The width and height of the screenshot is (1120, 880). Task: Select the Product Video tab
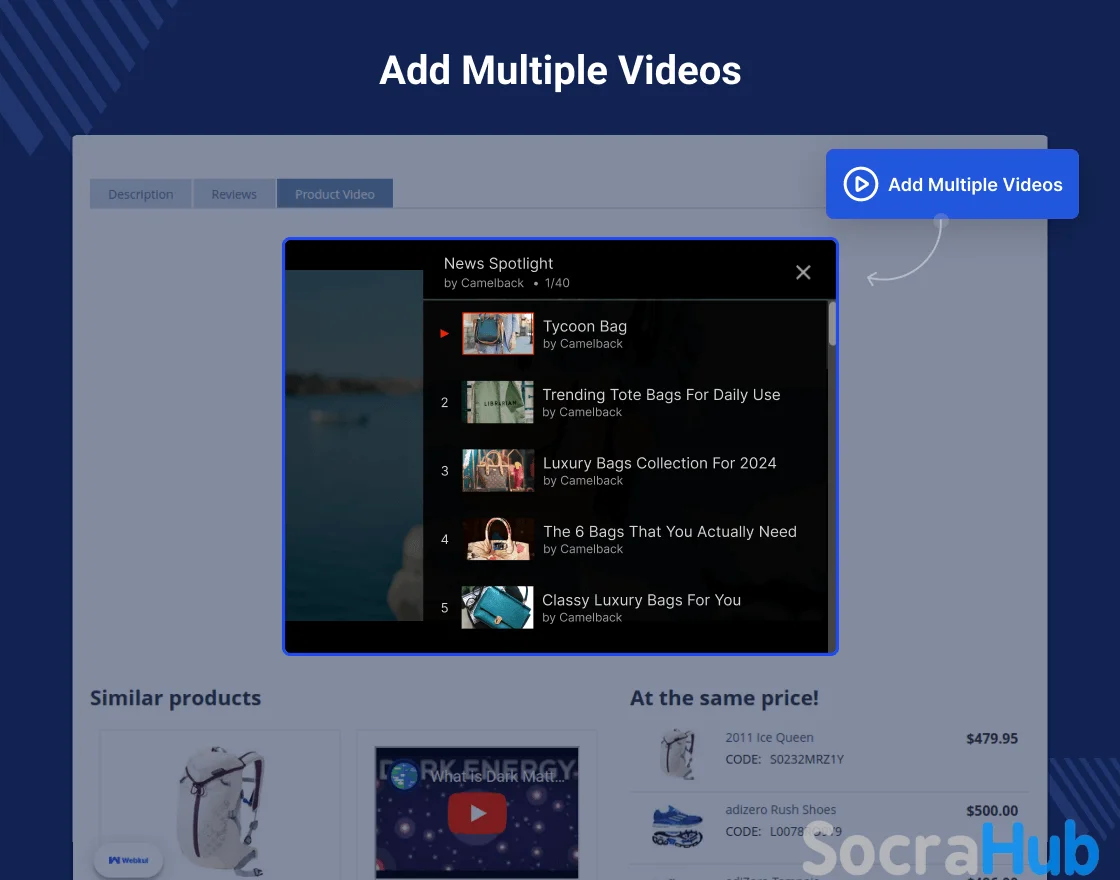point(335,194)
